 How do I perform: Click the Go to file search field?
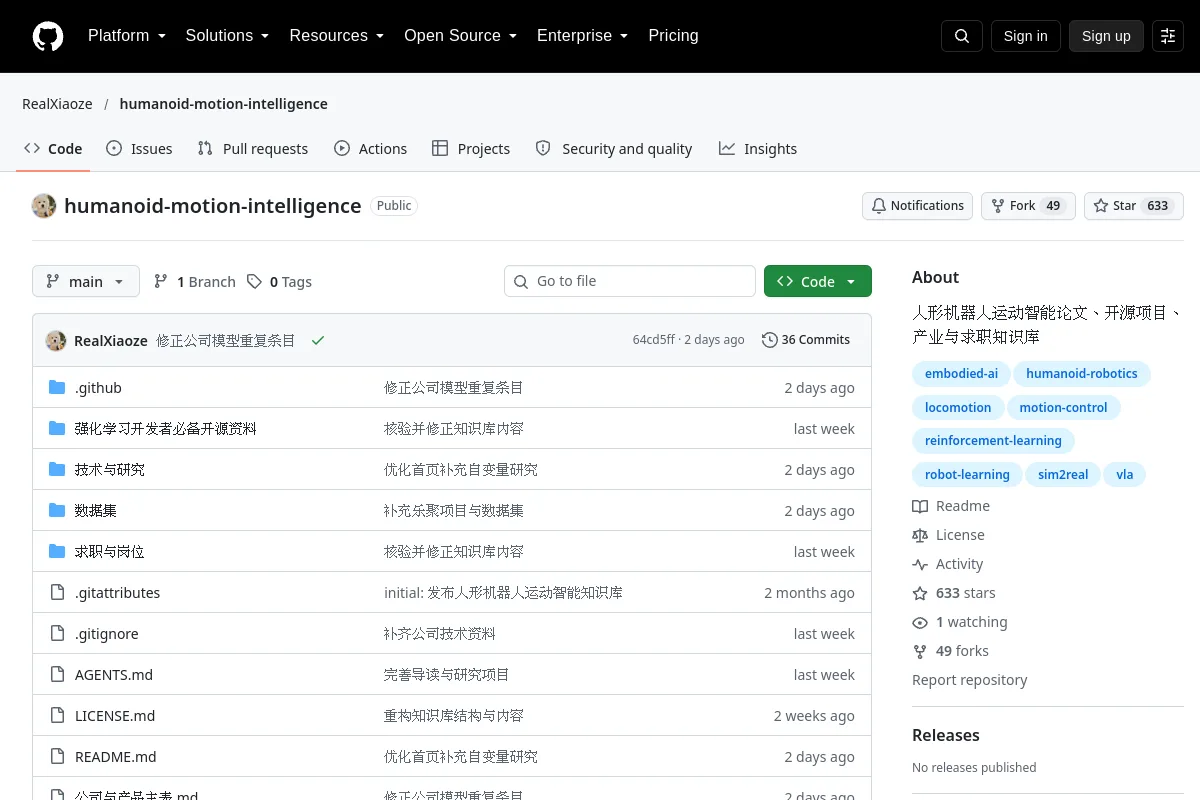tap(630, 282)
